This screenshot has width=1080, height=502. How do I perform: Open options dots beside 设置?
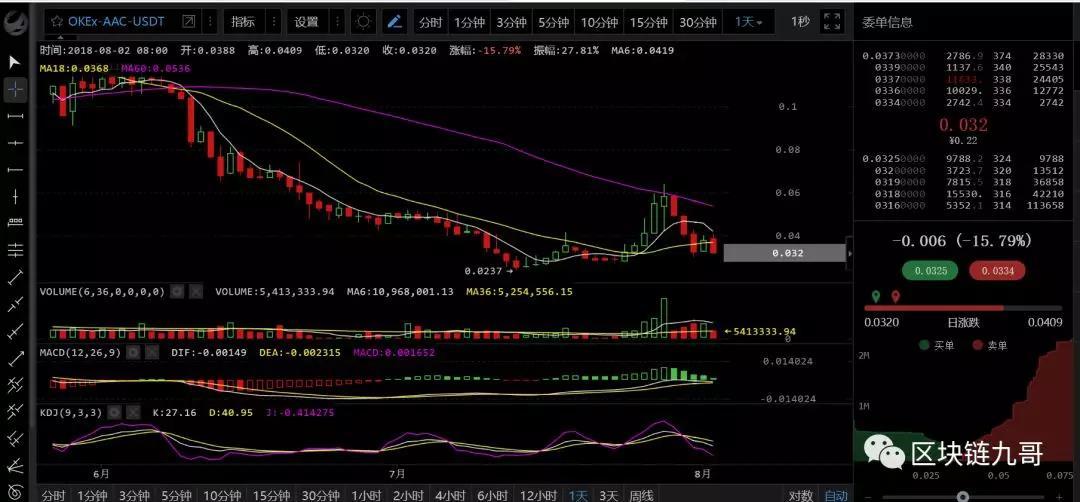(x=337, y=21)
